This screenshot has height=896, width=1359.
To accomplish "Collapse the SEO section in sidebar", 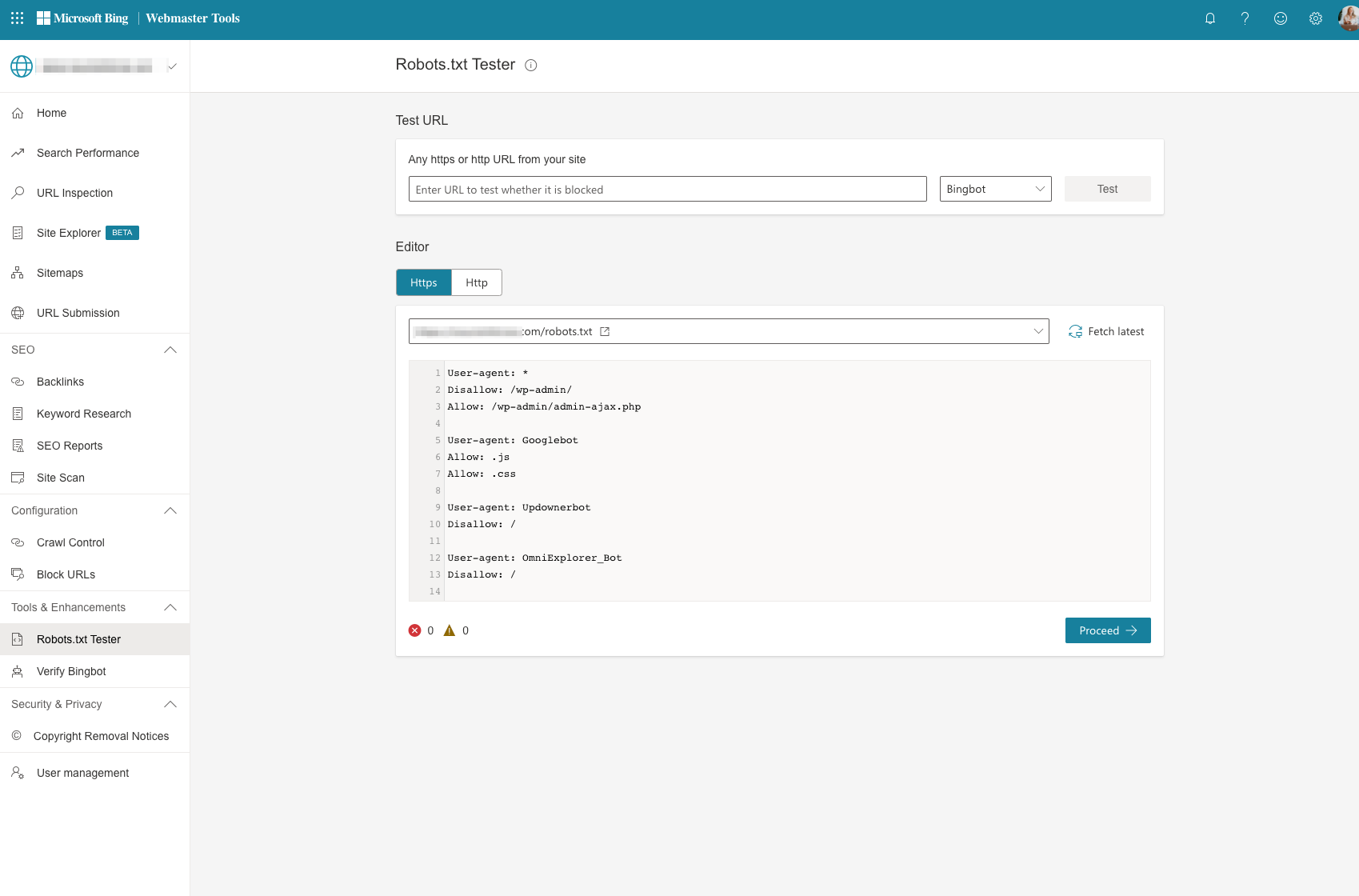I will click(x=170, y=350).
